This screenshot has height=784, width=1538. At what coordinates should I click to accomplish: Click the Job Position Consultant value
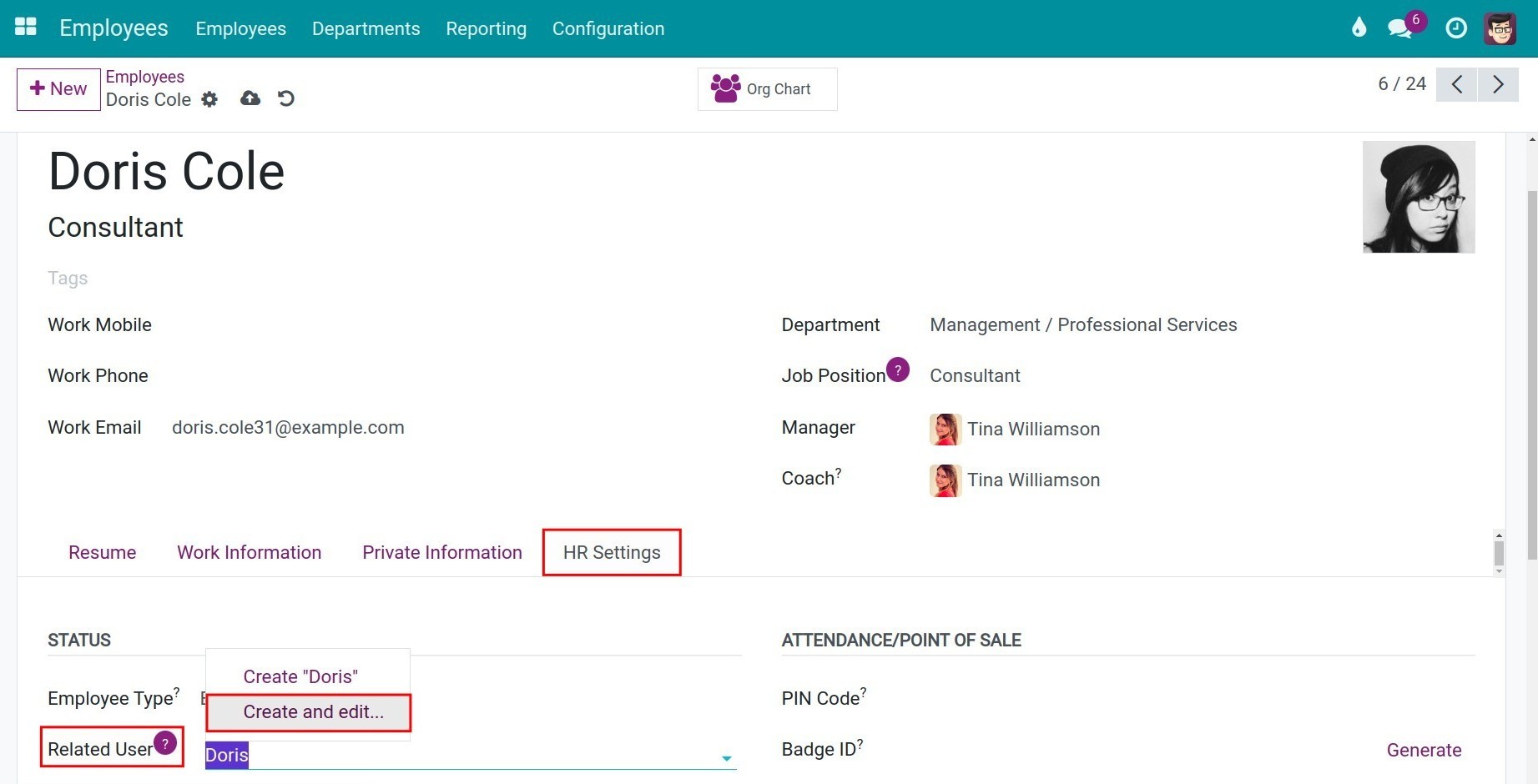point(975,375)
